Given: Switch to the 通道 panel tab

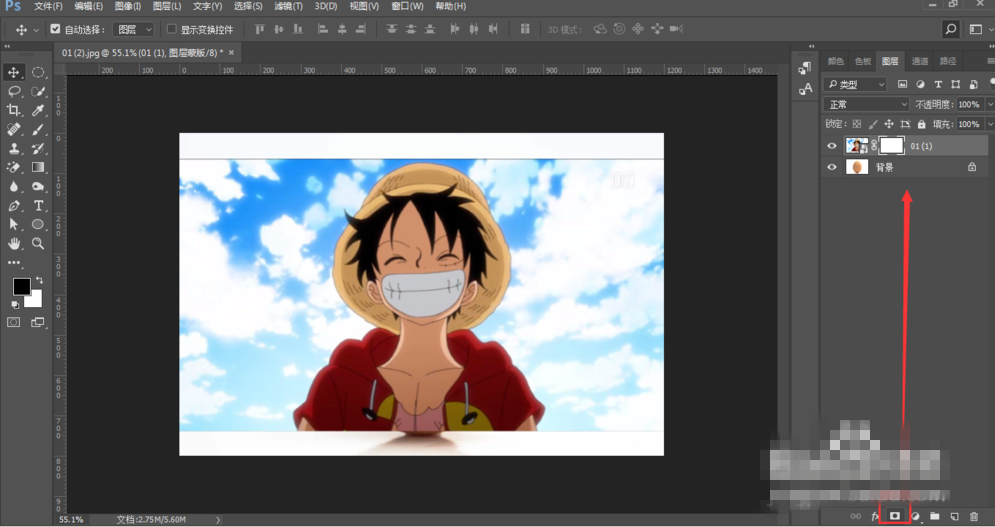Looking at the screenshot, I should click(x=919, y=61).
